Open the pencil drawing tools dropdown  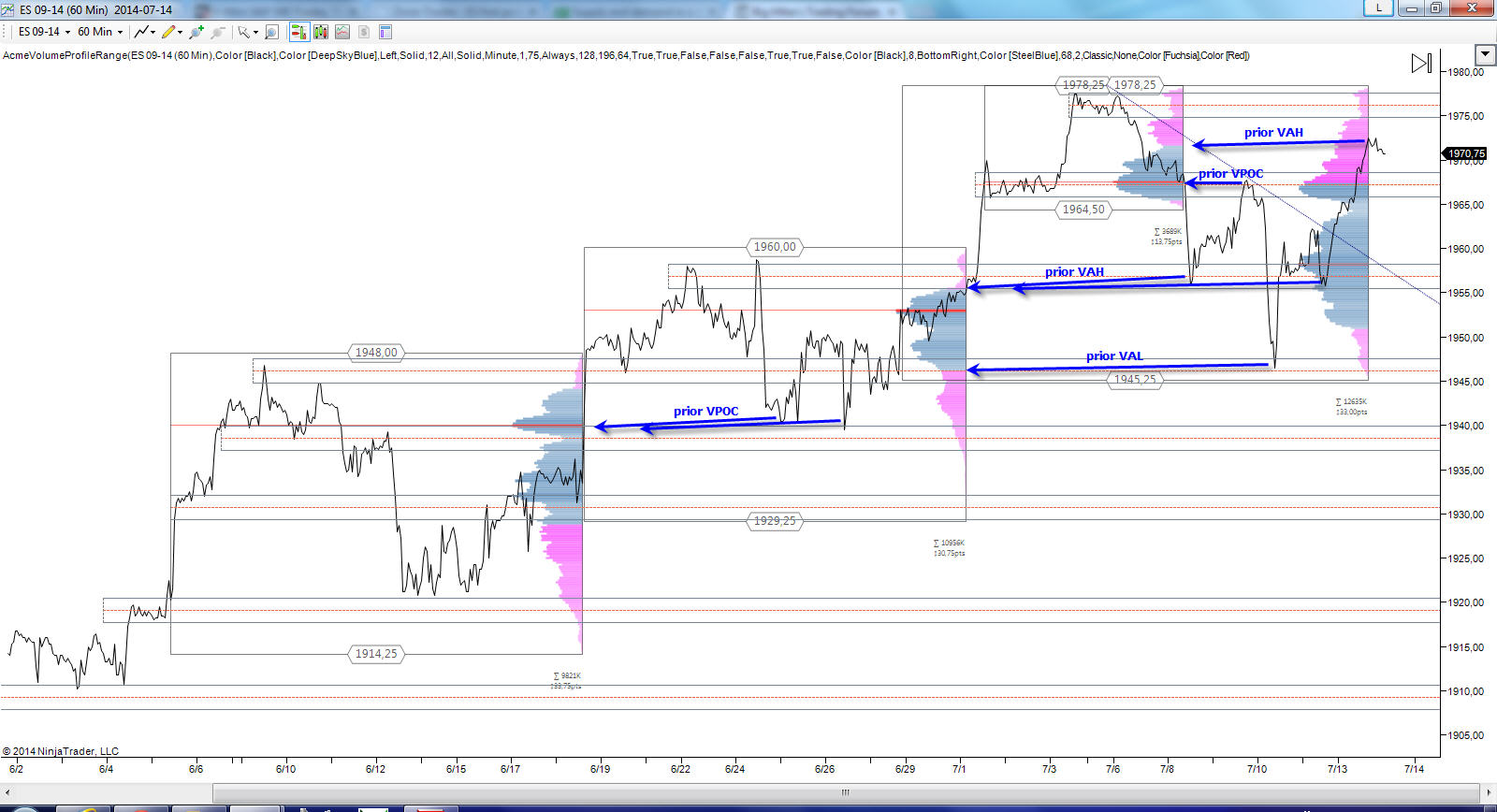pyautogui.click(x=172, y=32)
